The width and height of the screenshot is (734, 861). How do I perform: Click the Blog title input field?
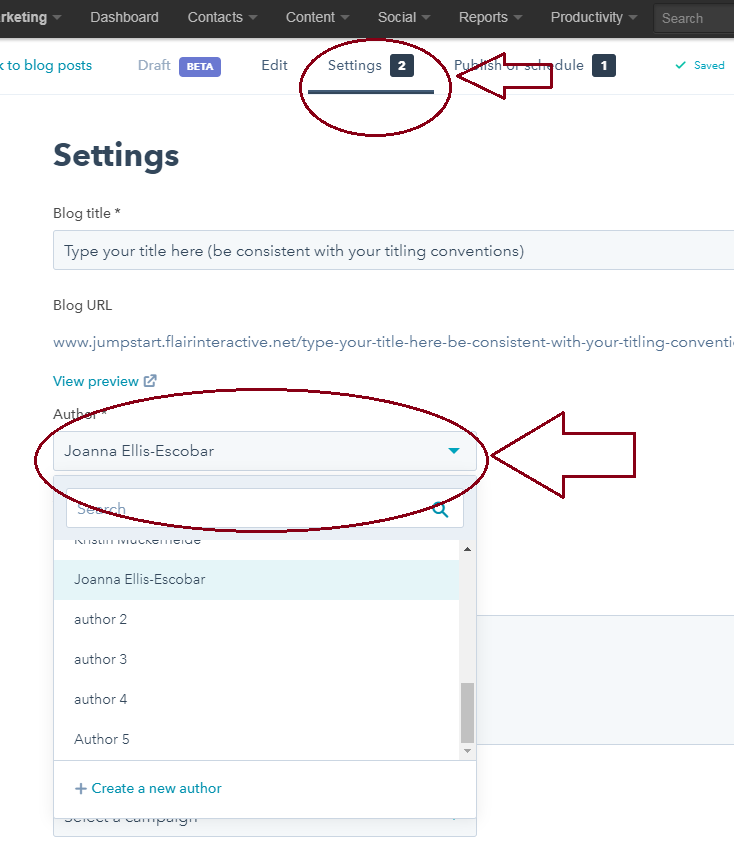tap(390, 251)
